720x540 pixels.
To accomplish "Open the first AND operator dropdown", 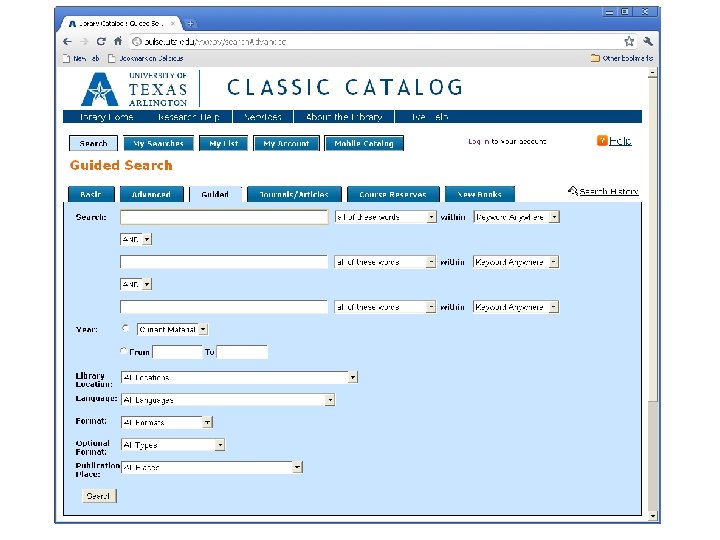I will [x=136, y=239].
